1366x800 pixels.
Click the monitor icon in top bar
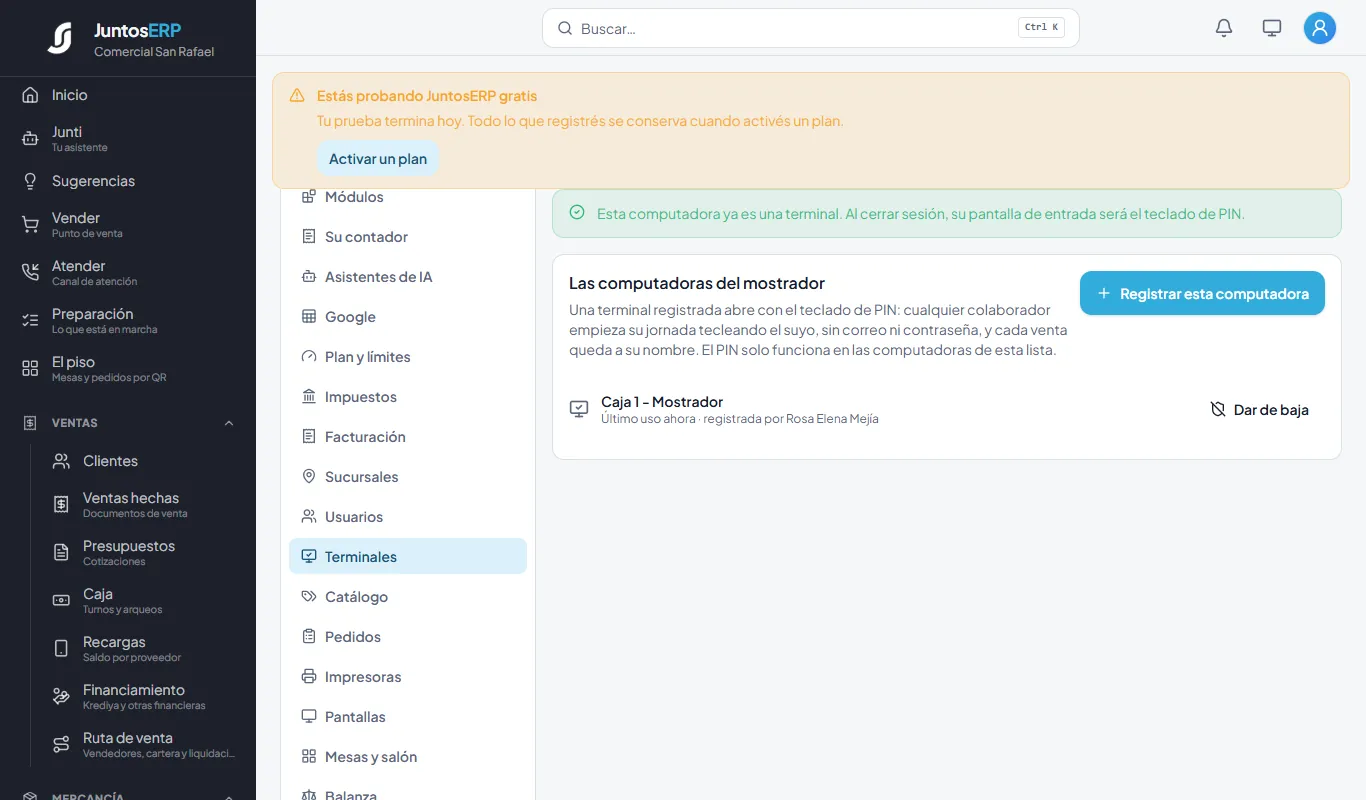1272,28
